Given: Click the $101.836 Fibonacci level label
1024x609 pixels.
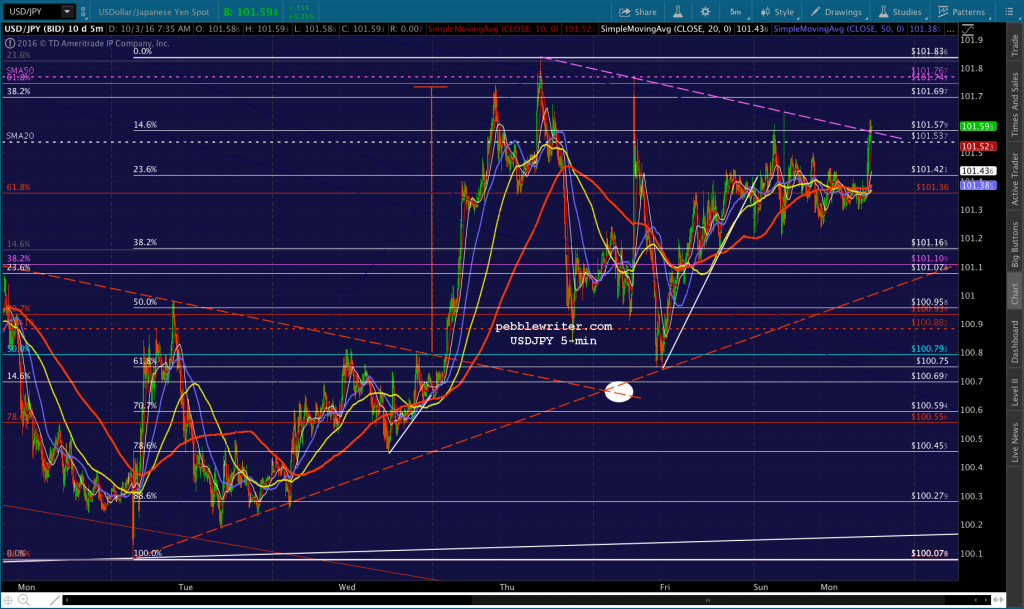Looking at the screenshot, I should pos(929,51).
